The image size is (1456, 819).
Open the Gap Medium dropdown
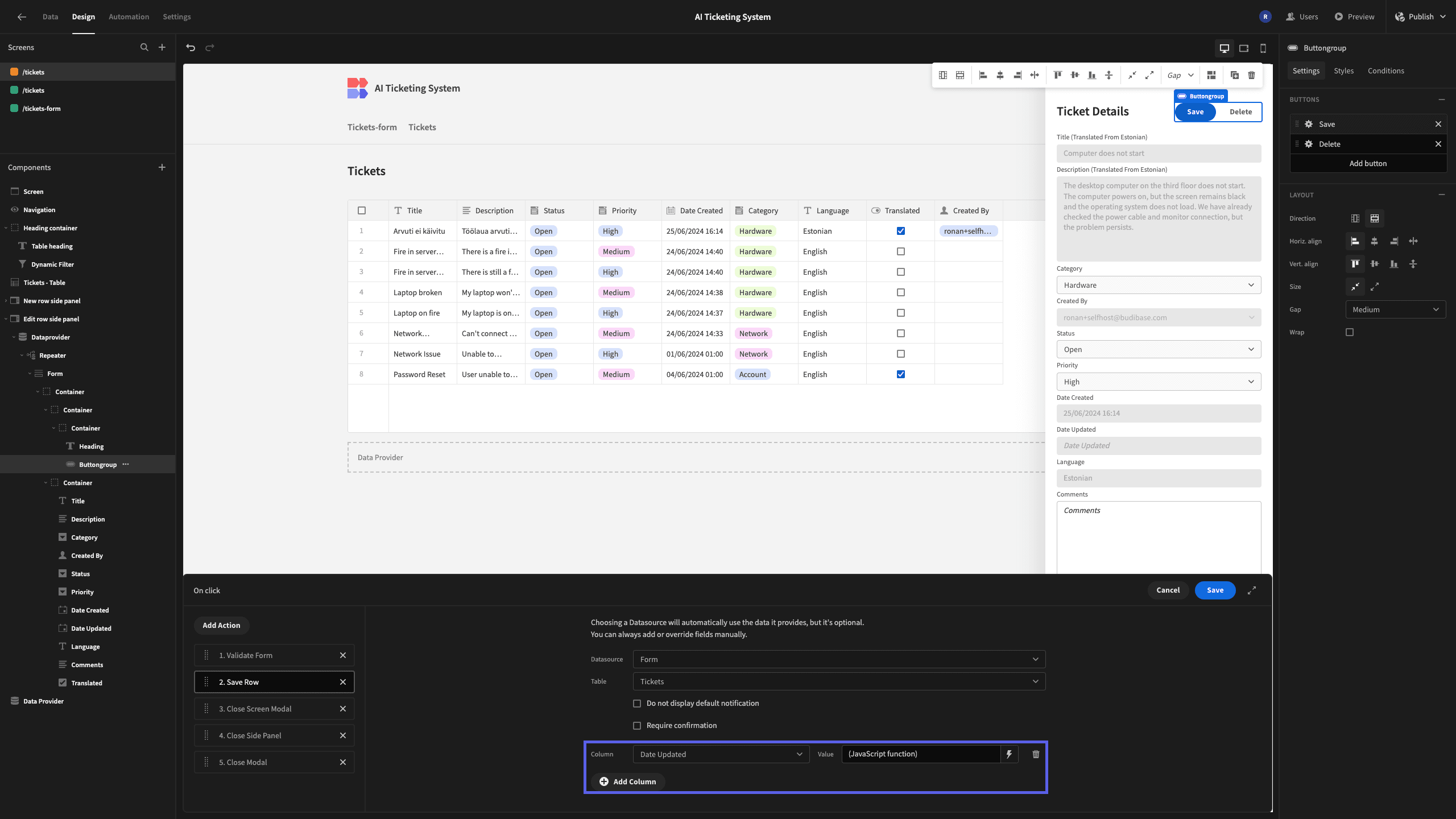click(1396, 309)
